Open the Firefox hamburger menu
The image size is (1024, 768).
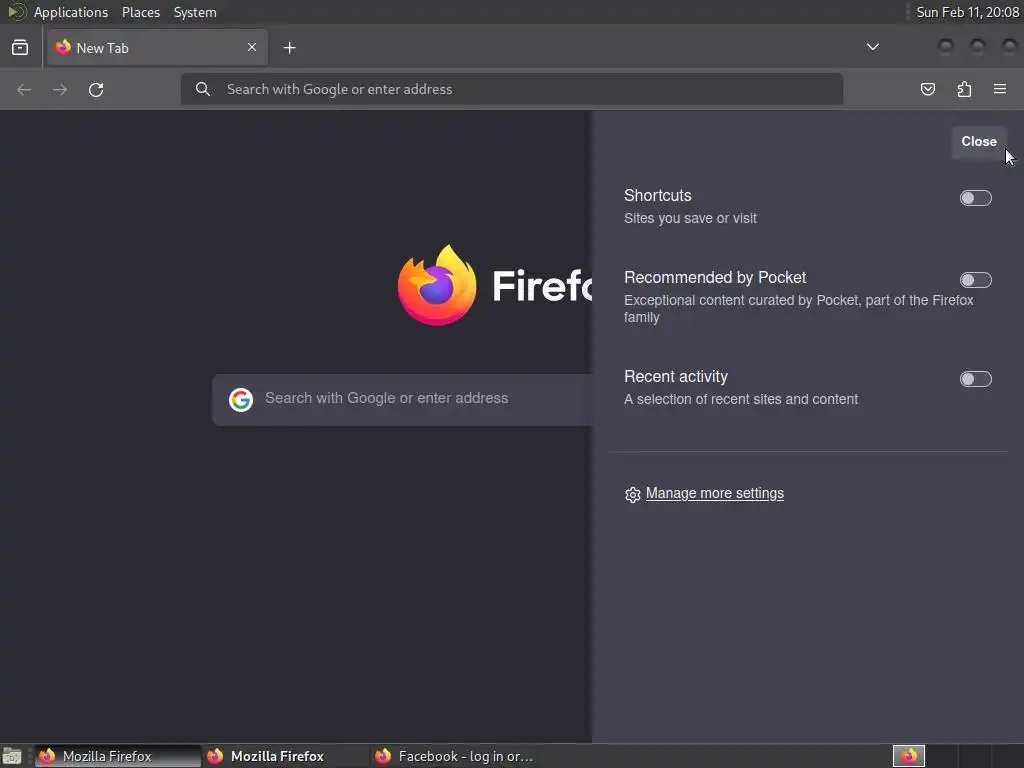[1000, 89]
